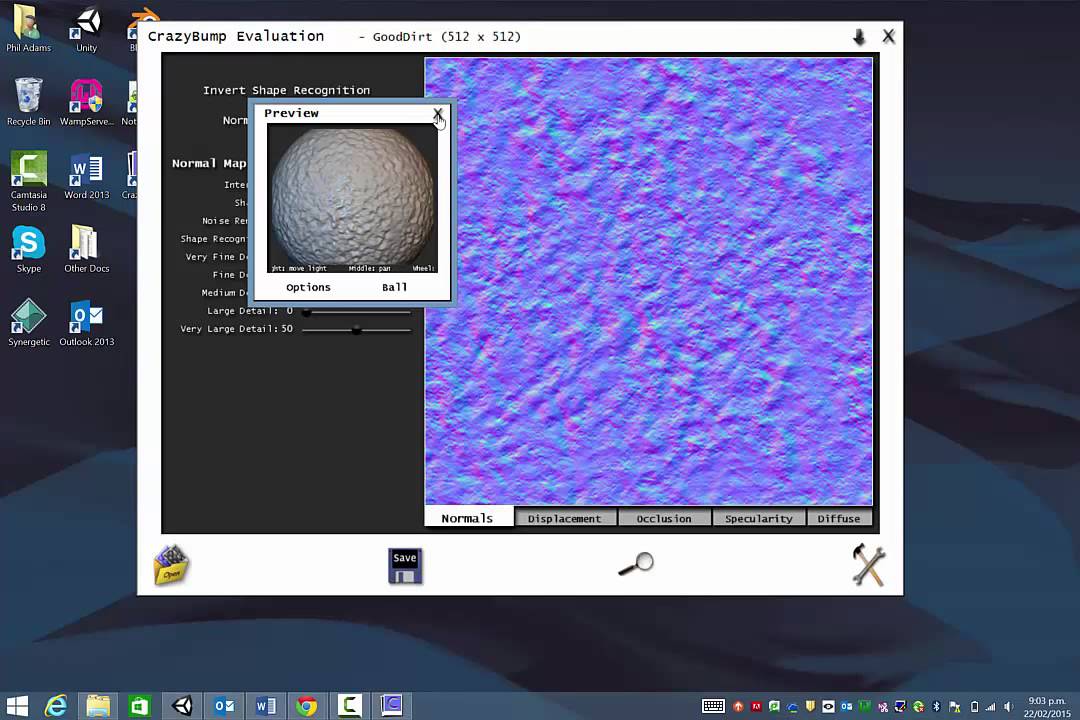Open the Outlook taskbar icon

click(x=224, y=706)
